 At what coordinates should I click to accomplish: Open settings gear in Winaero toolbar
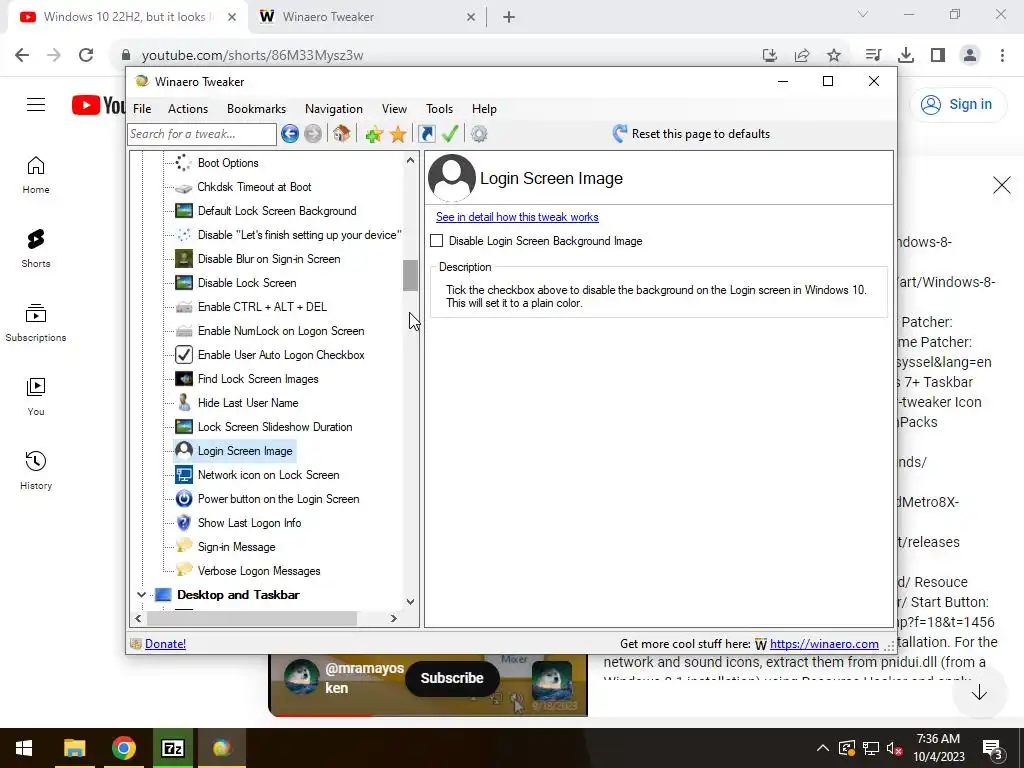click(x=479, y=134)
